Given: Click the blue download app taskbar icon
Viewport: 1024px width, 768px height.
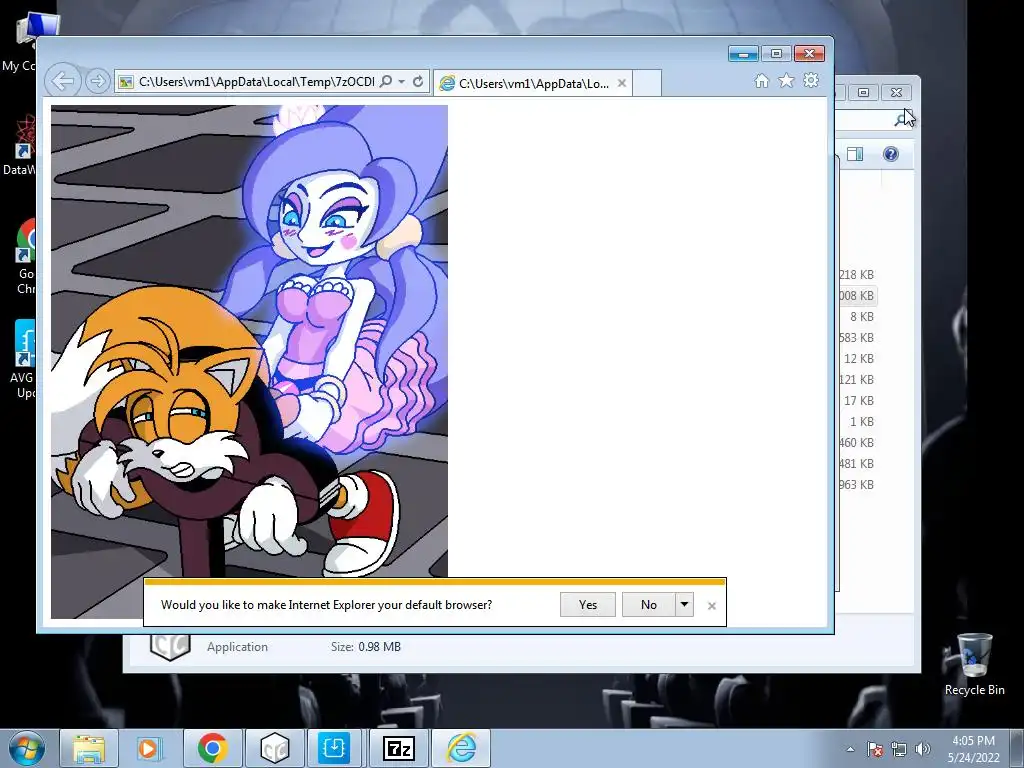Looking at the screenshot, I should (334, 748).
